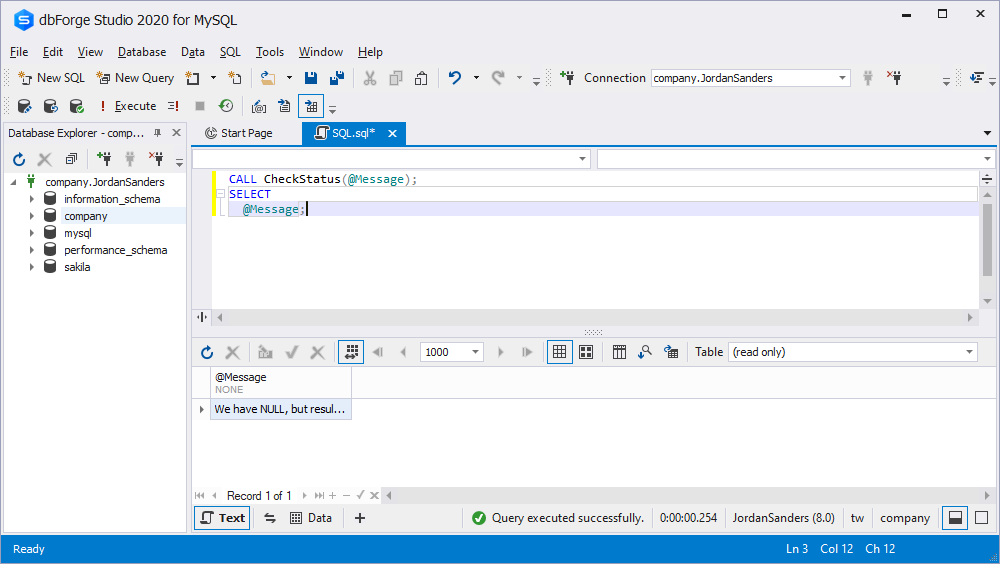Expand the company database node
Viewport: 1000px width, 564px height.
click(x=31, y=216)
